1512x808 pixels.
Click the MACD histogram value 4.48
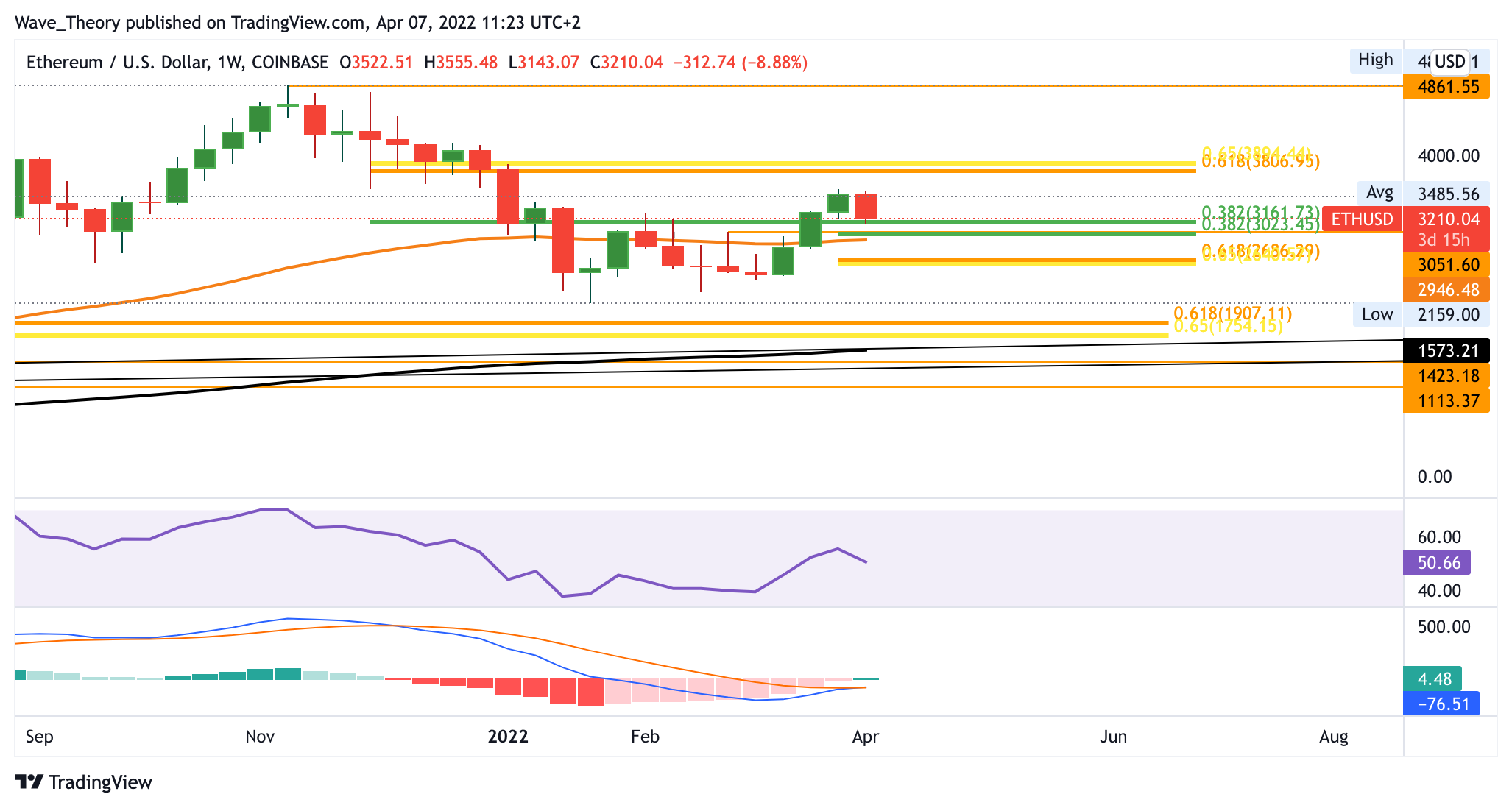pos(1432,679)
